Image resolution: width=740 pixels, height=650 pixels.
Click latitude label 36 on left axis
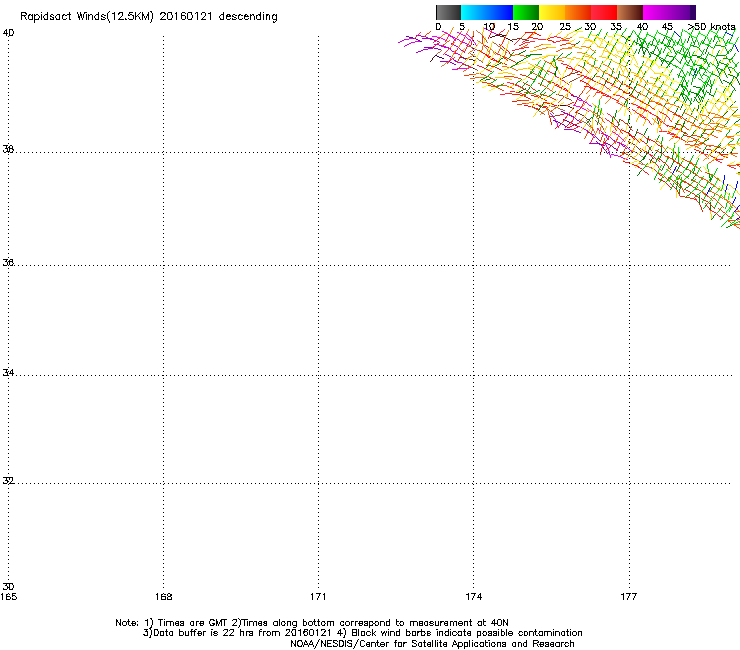pos(8,262)
